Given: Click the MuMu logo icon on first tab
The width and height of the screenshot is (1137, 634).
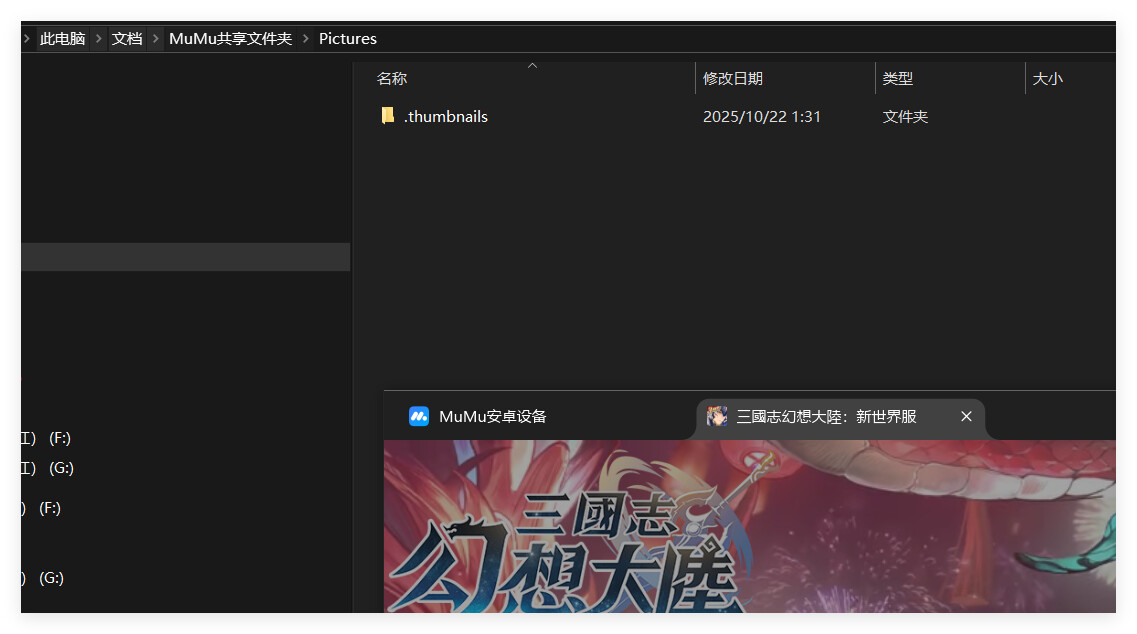Looking at the screenshot, I should (419, 416).
